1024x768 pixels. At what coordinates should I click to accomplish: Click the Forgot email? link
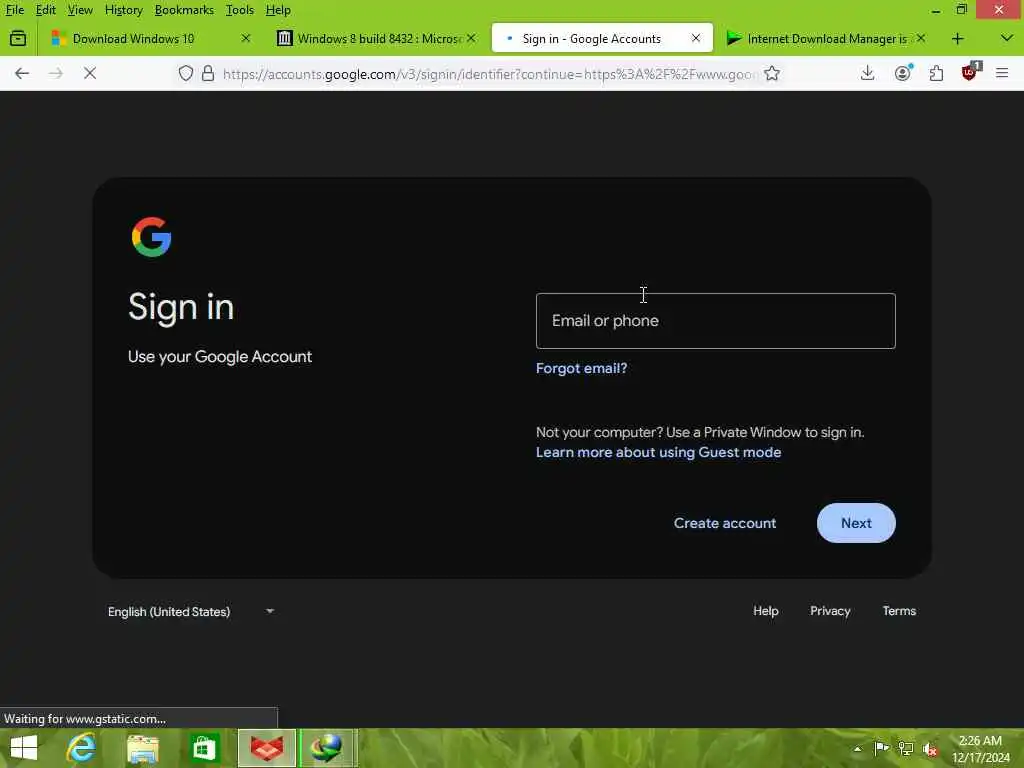pyautogui.click(x=581, y=368)
